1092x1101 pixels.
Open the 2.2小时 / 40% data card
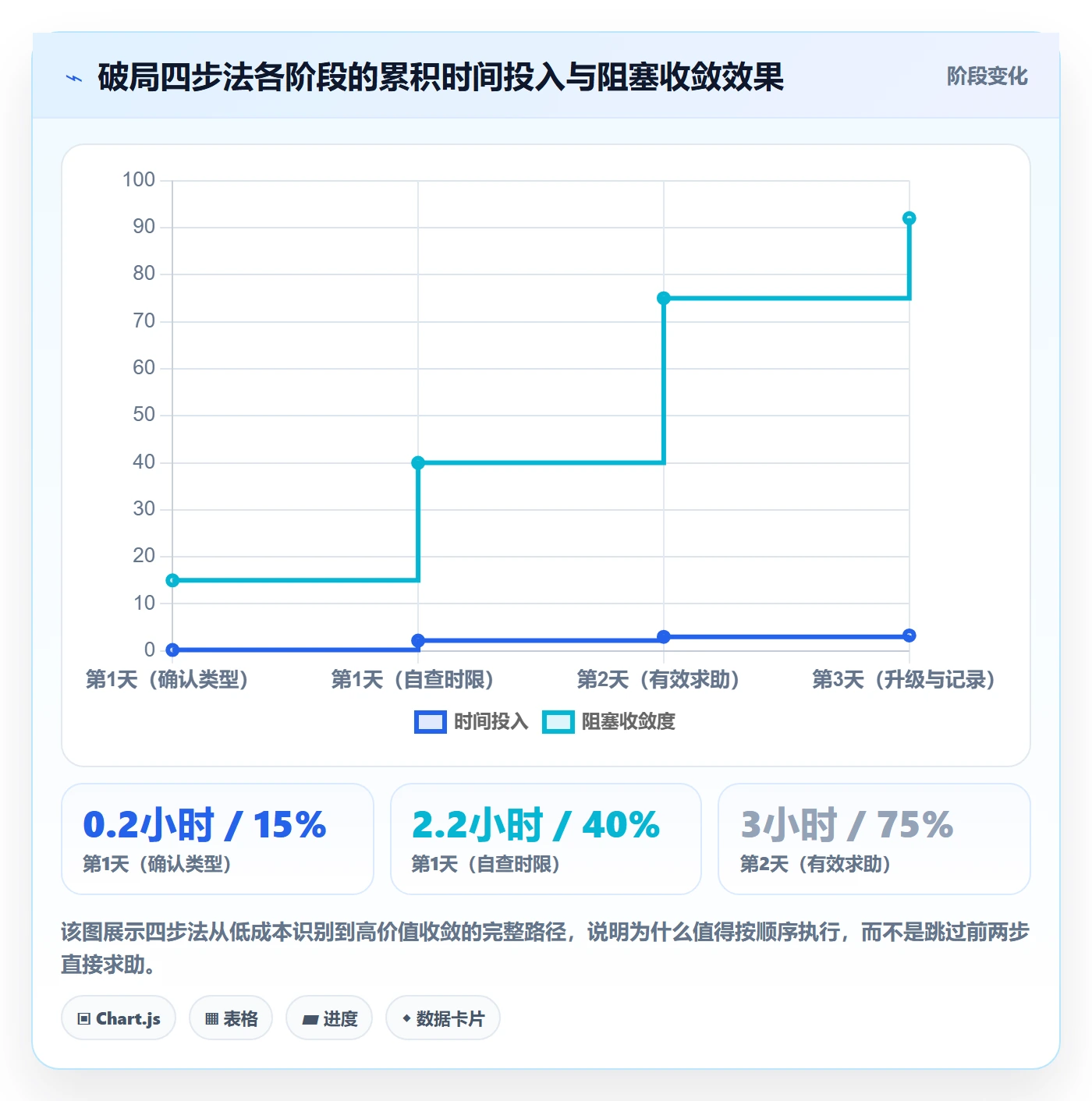[x=546, y=839]
